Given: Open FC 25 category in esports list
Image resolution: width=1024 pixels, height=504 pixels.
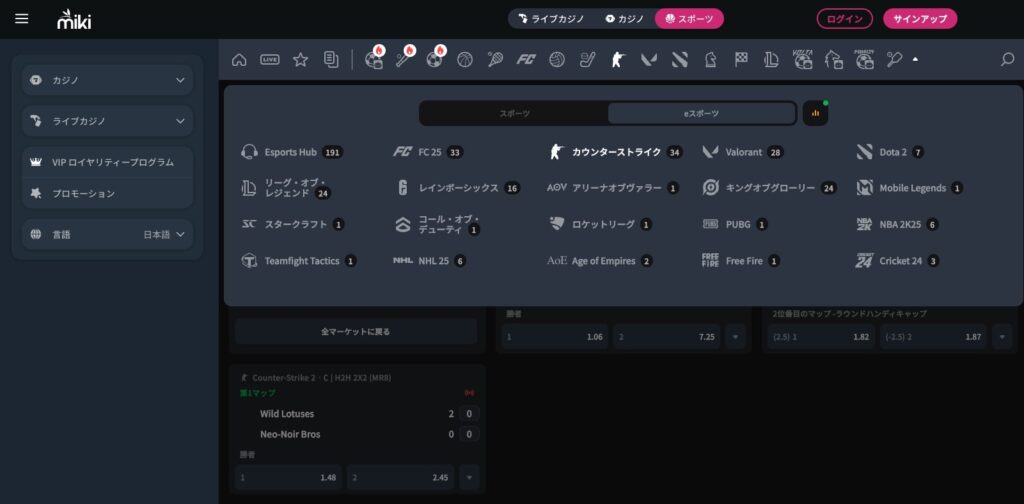Looking at the screenshot, I should [x=428, y=152].
